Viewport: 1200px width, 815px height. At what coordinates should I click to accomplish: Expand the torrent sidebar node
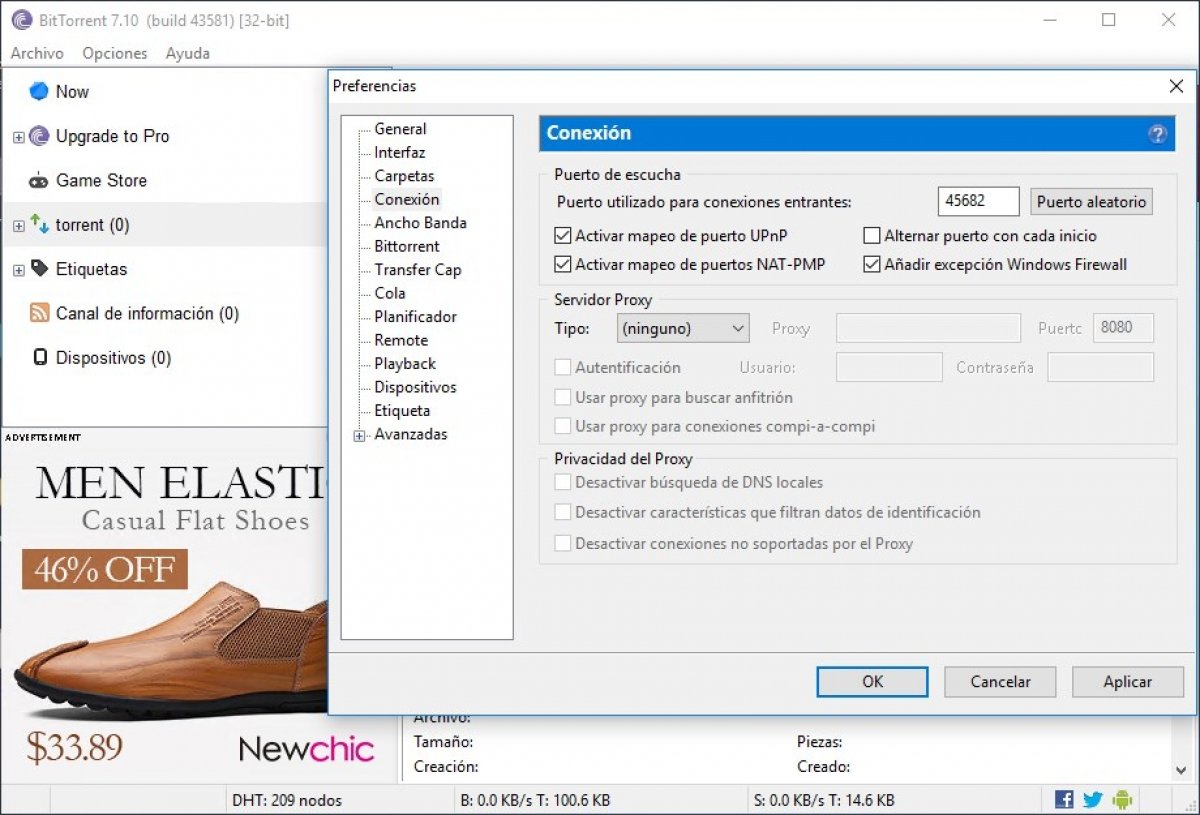point(18,226)
